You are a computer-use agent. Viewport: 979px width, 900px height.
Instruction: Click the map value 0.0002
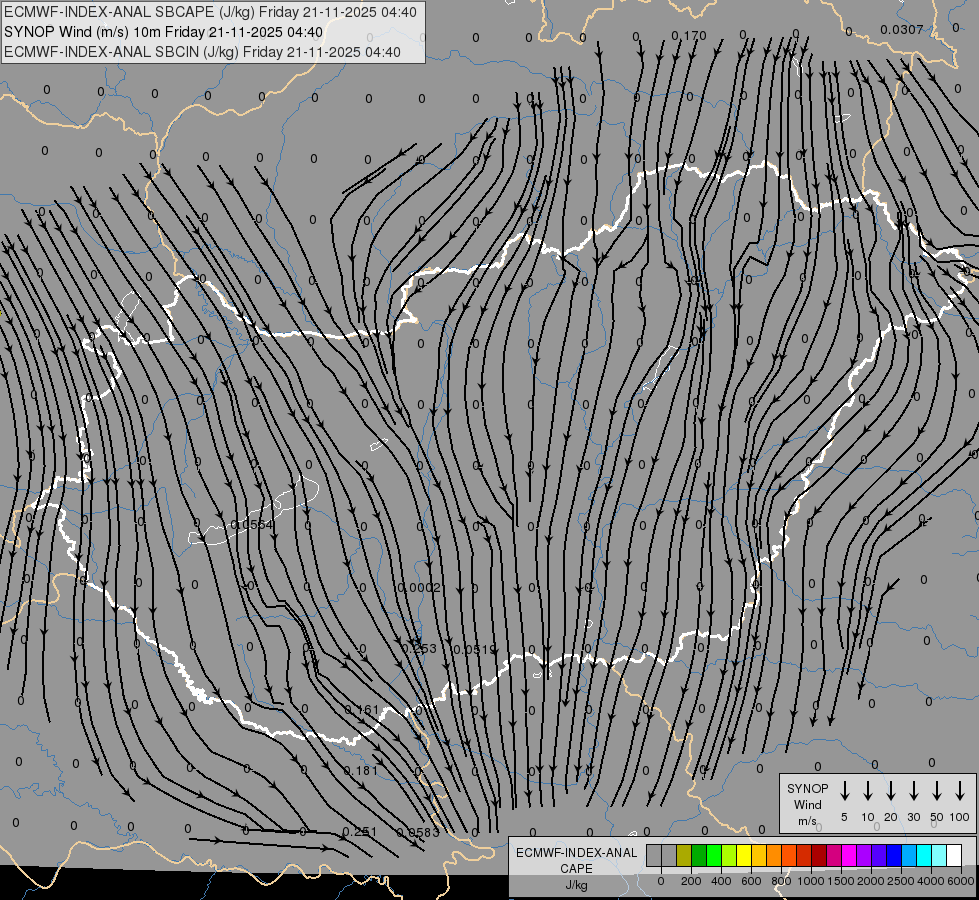click(x=419, y=588)
